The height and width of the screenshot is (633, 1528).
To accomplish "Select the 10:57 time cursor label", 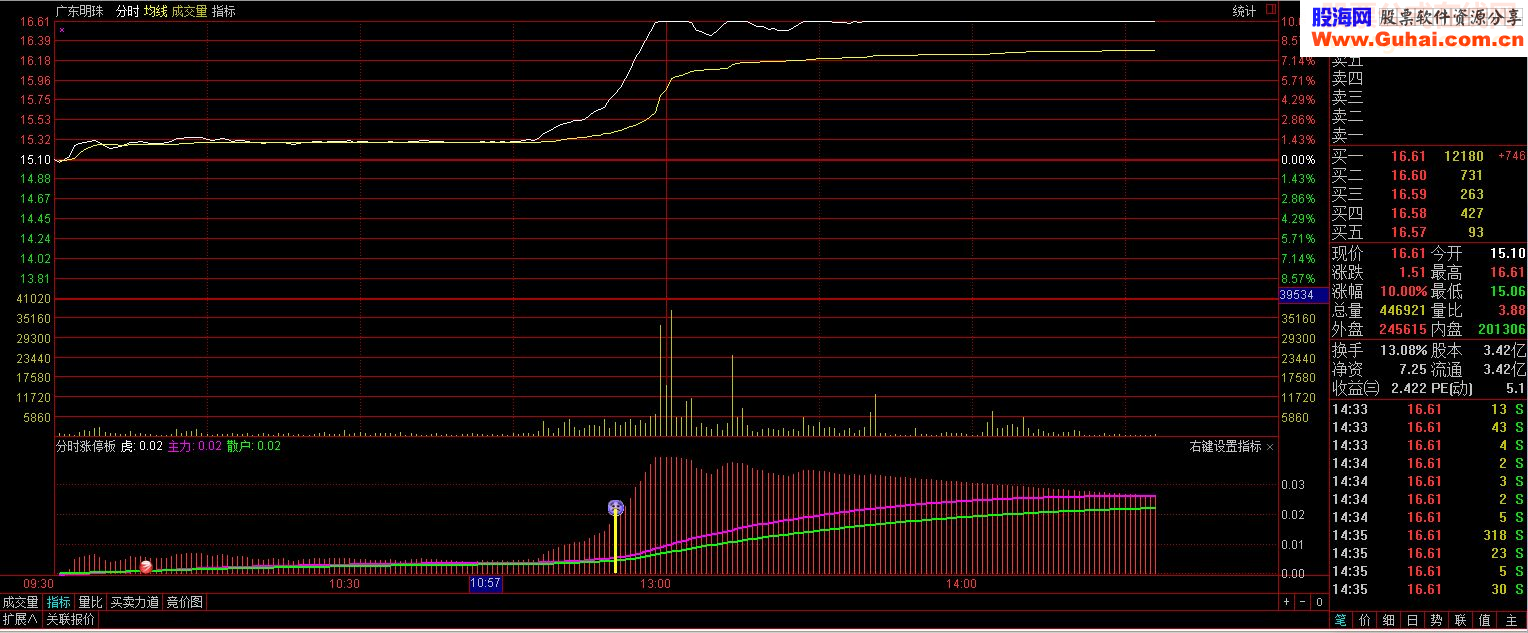I will pyautogui.click(x=485, y=583).
